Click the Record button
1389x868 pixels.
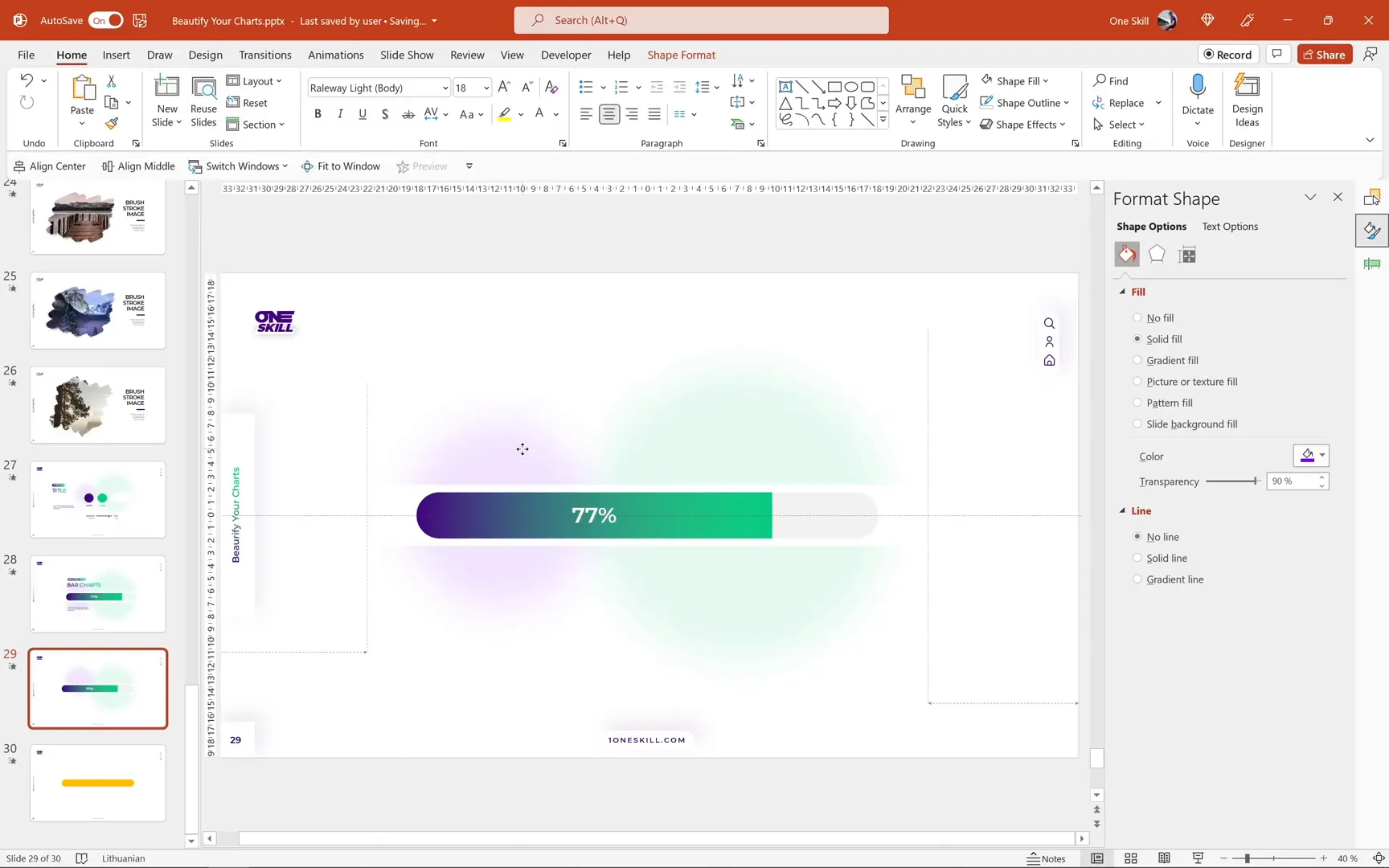(1227, 54)
